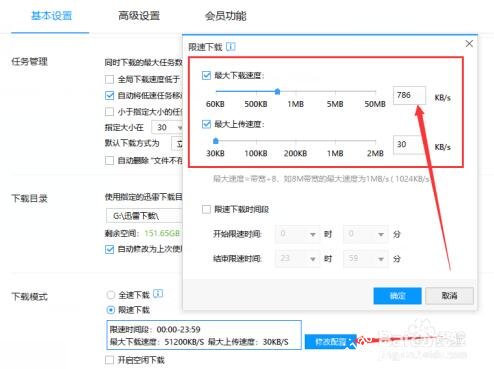Click the 50MB label on download slider
Screen dimensions: 494x369
click(375, 104)
